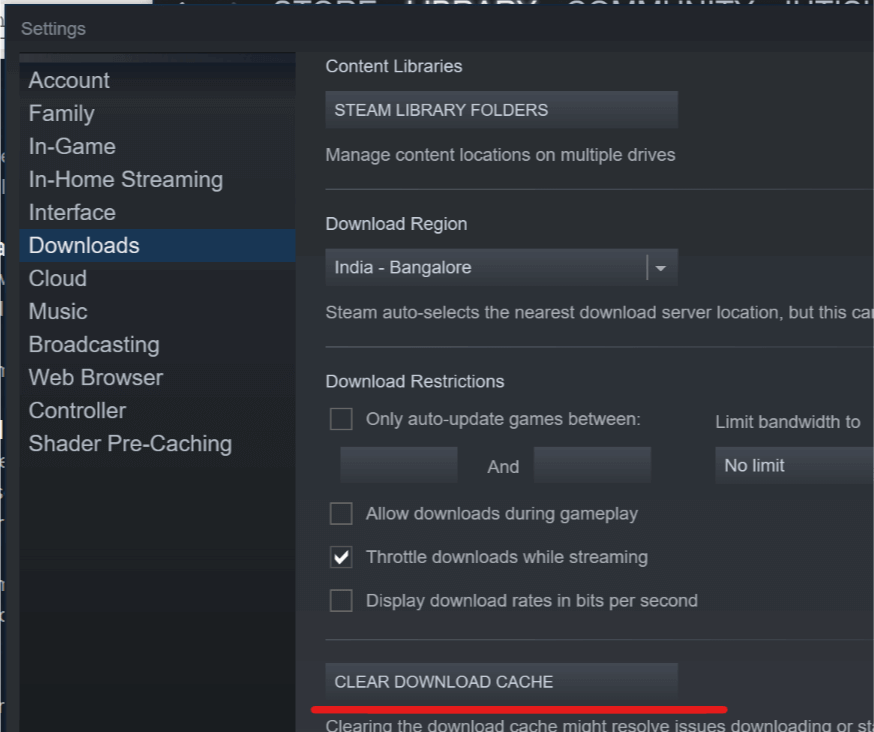The image size is (874, 732).
Task: Uncheck Throttle downloads while streaming
Action: click(341, 557)
